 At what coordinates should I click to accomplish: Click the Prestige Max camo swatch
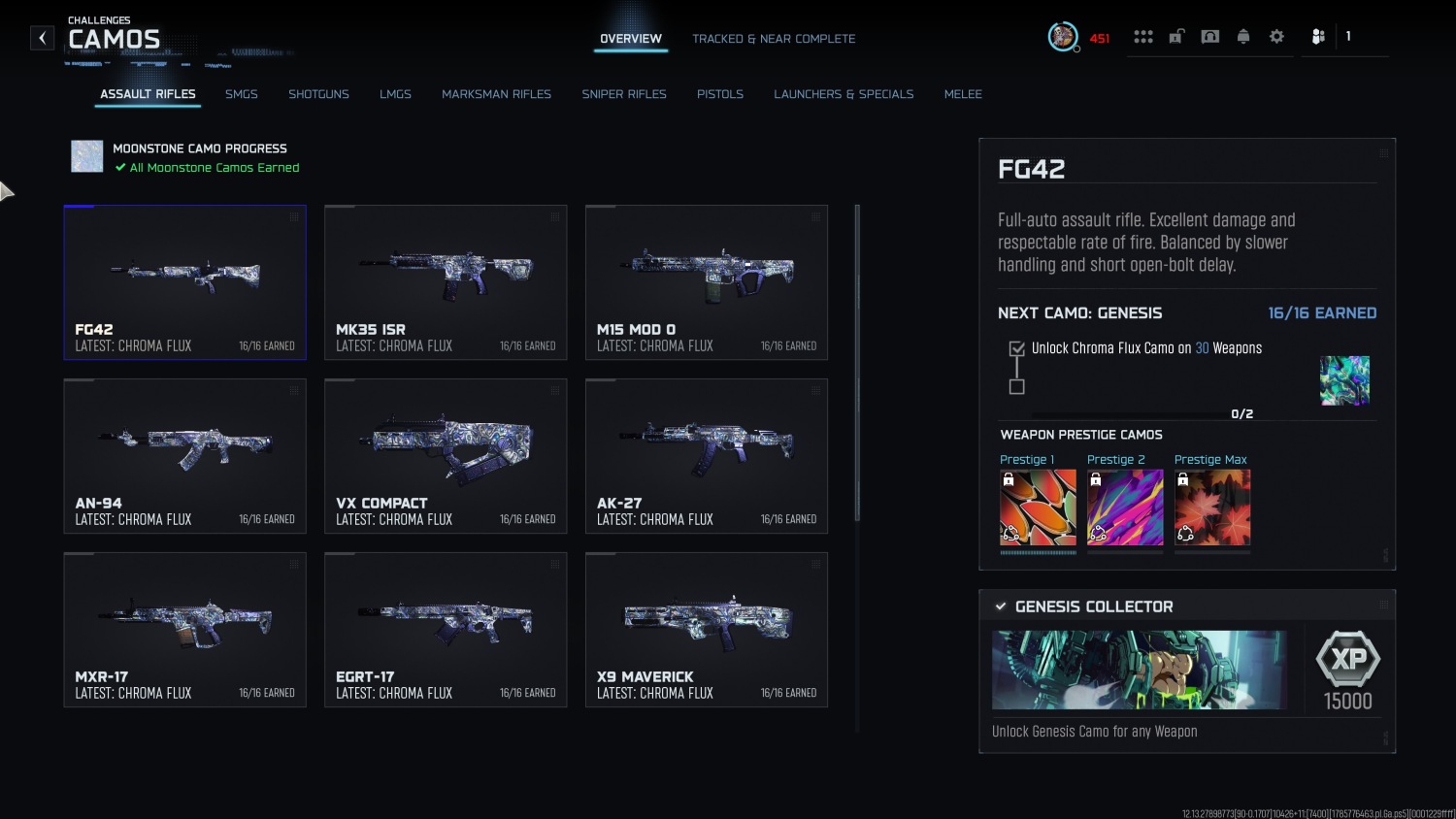click(1212, 508)
